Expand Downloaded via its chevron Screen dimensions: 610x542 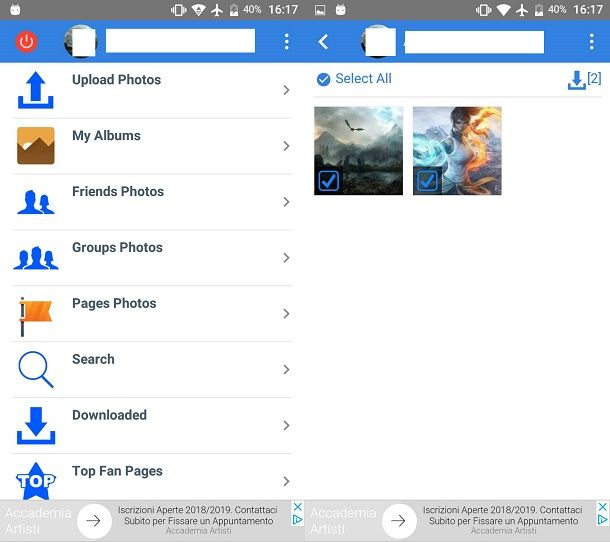[287, 425]
